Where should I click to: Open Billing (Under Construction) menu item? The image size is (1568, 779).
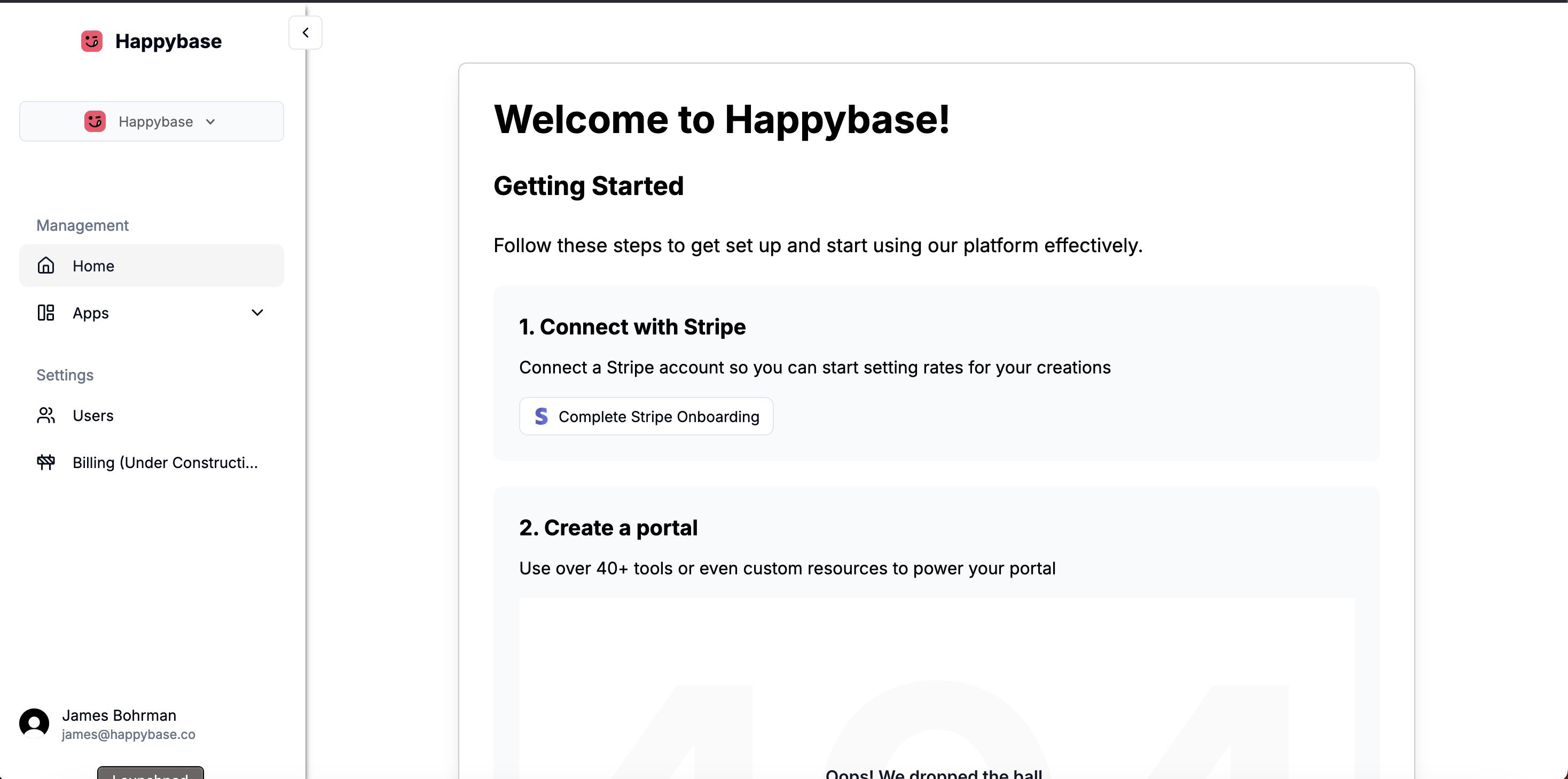click(152, 462)
